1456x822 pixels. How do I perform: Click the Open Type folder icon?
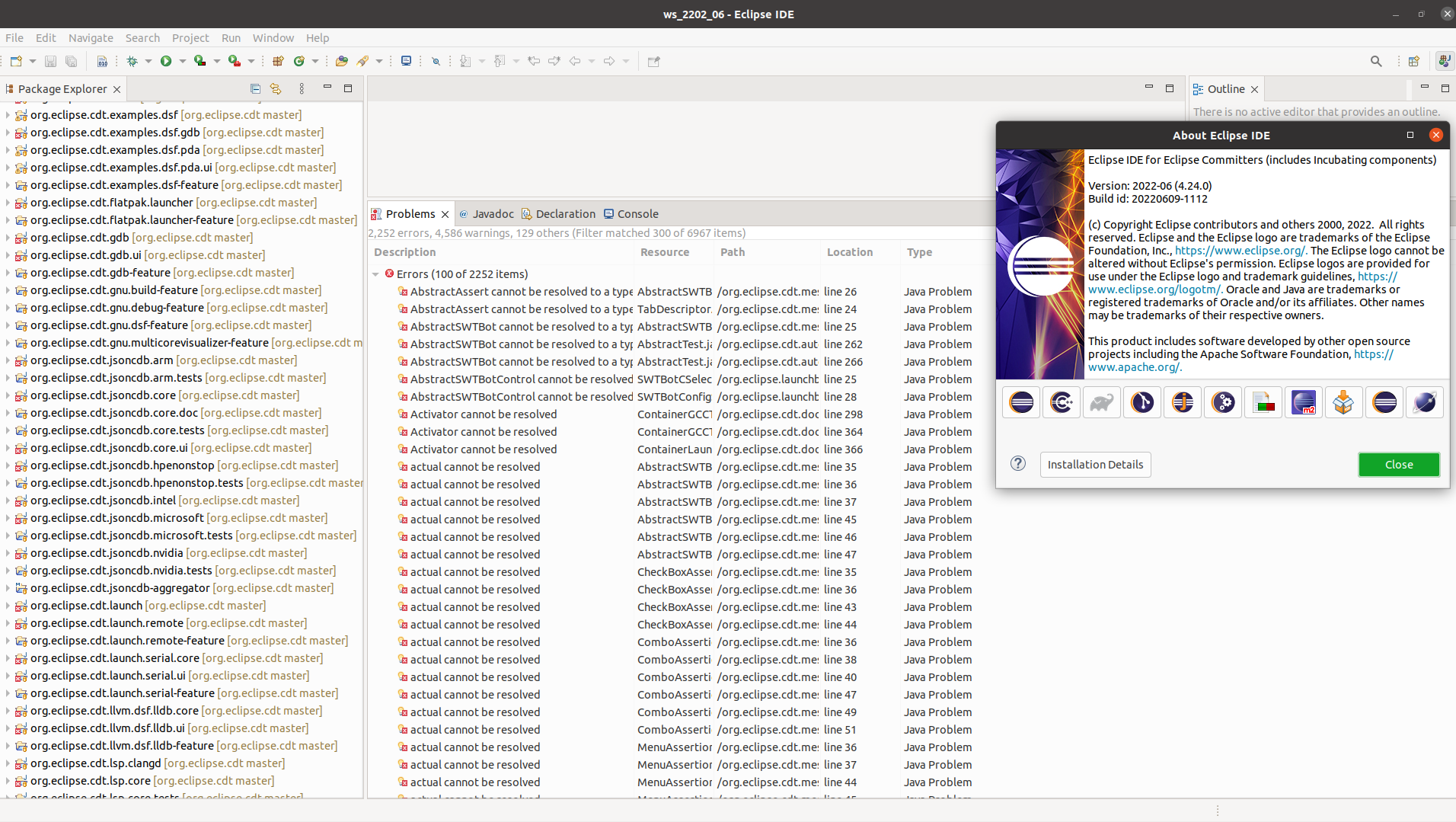[x=342, y=61]
